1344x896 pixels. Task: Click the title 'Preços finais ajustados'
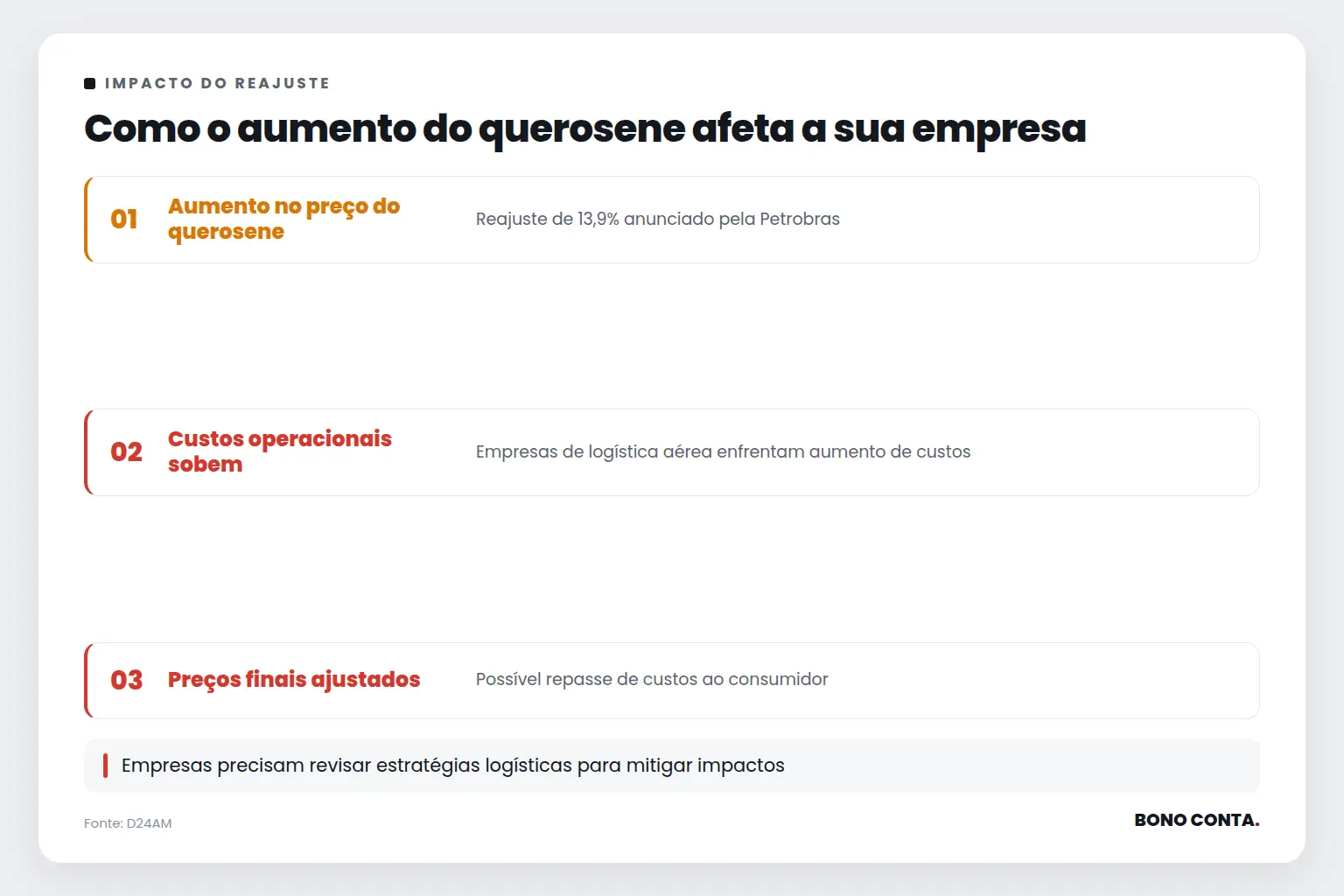pos(294,680)
